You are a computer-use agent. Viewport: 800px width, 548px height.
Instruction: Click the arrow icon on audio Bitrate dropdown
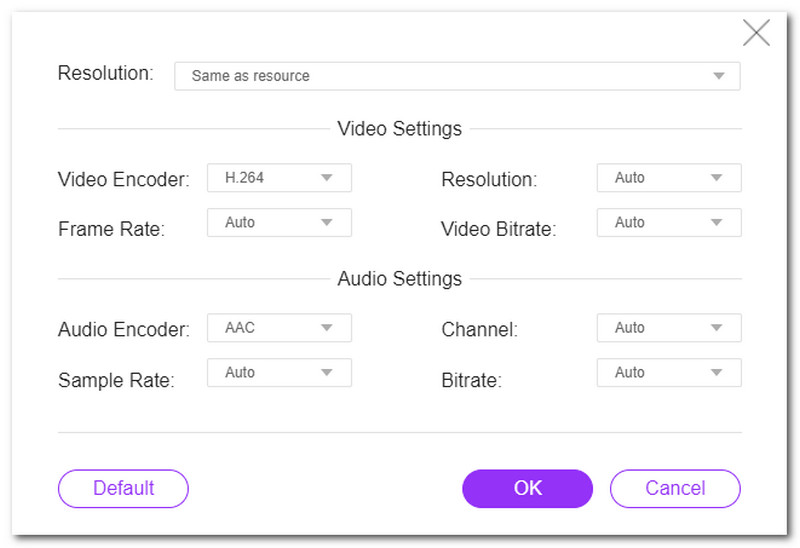pos(716,373)
